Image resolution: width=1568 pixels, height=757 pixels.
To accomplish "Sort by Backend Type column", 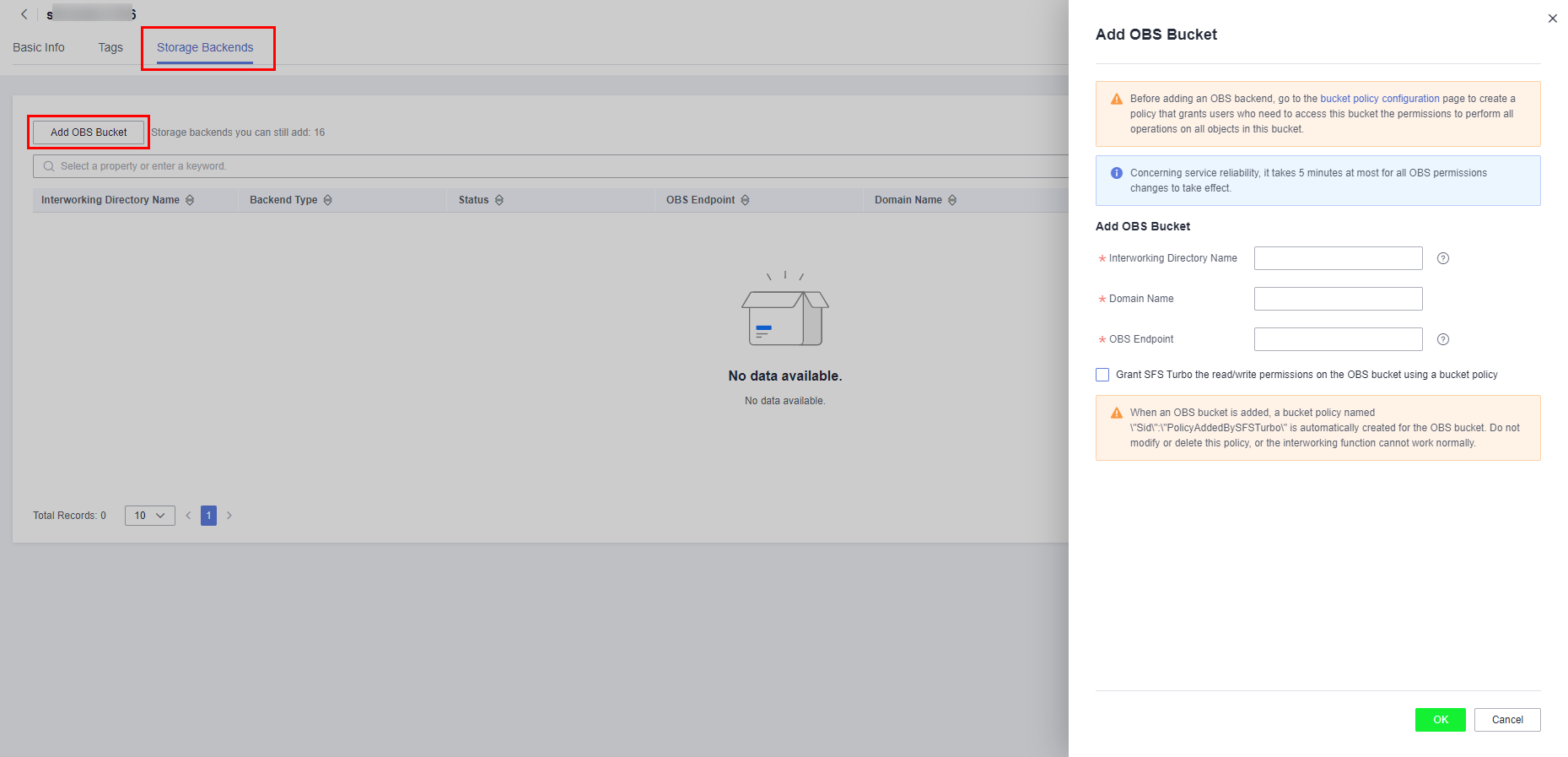I will point(328,200).
